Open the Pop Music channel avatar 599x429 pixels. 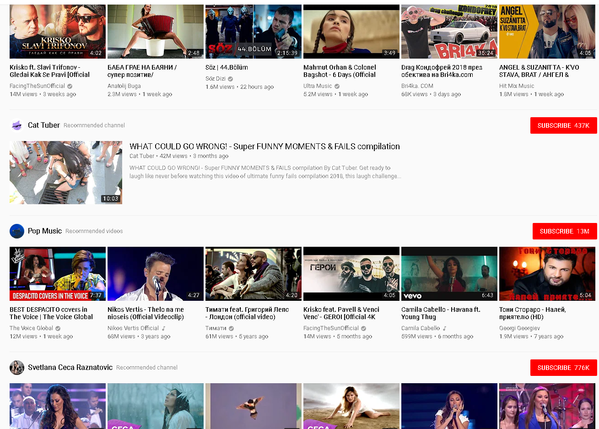[x=17, y=231]
